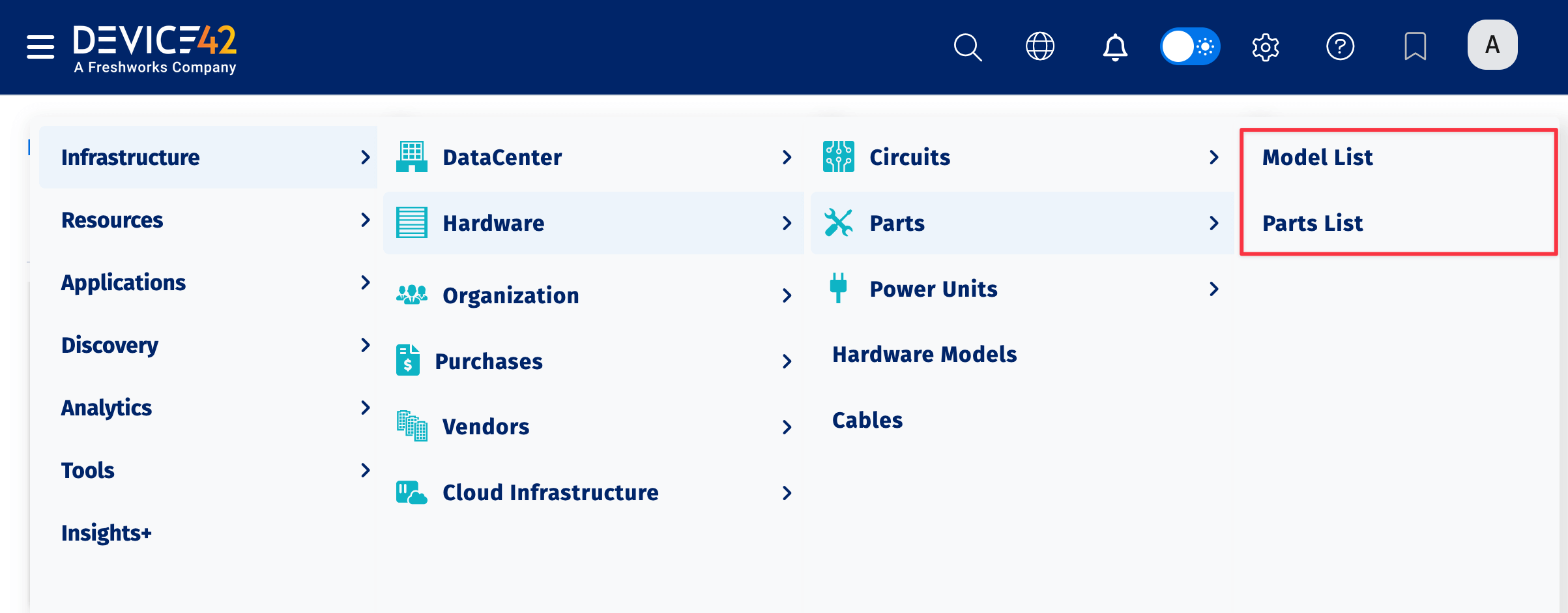Open the Discovery menu item
This screenshot has width=1568, height=613.
point(109,345)
